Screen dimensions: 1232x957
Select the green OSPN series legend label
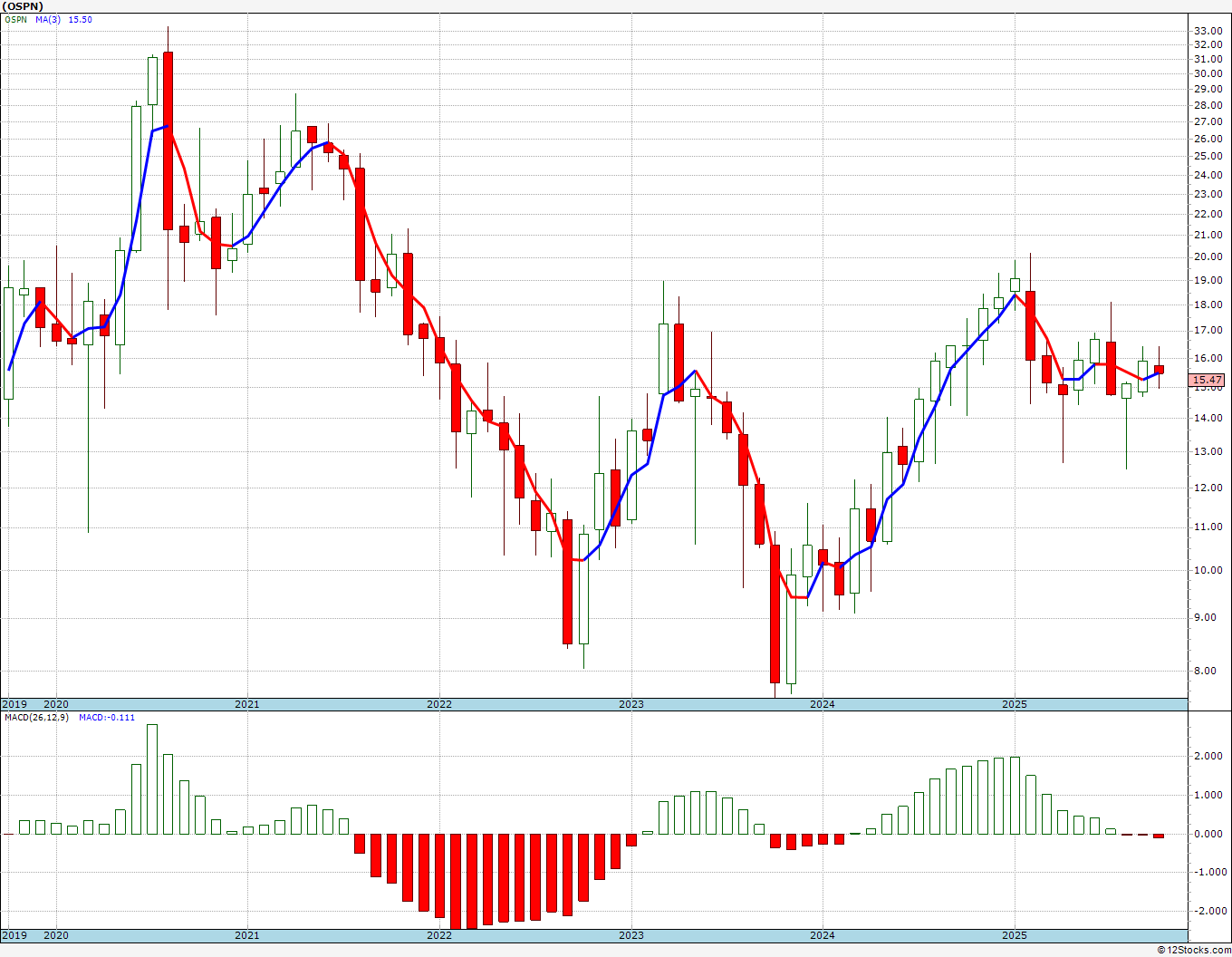[15, 19]
